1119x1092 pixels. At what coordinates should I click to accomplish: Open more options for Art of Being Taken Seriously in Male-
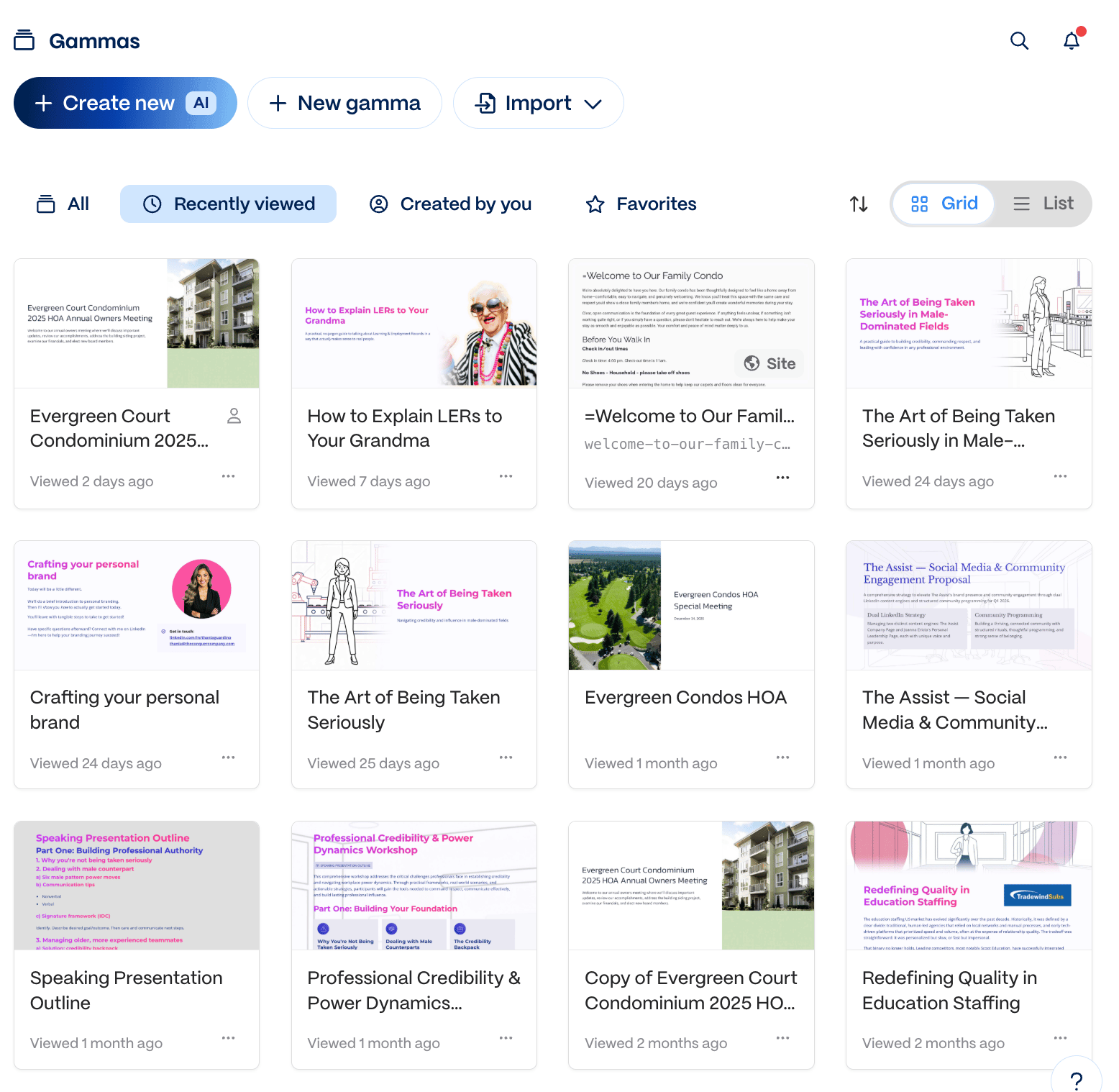1060,476
